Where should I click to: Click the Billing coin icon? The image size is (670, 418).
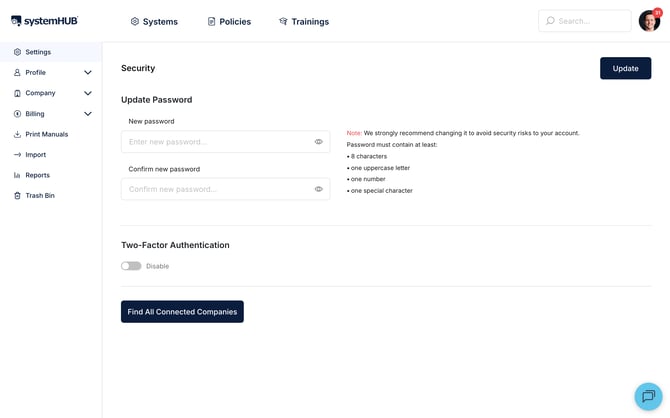pyautogui.click(x=17, y=114)
